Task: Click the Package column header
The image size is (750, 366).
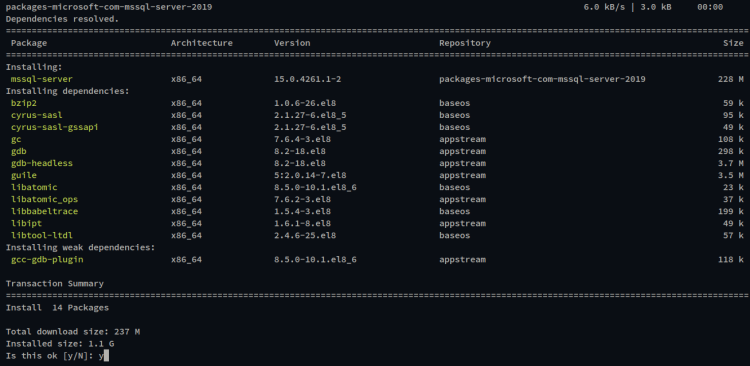Action: (29, 43)
